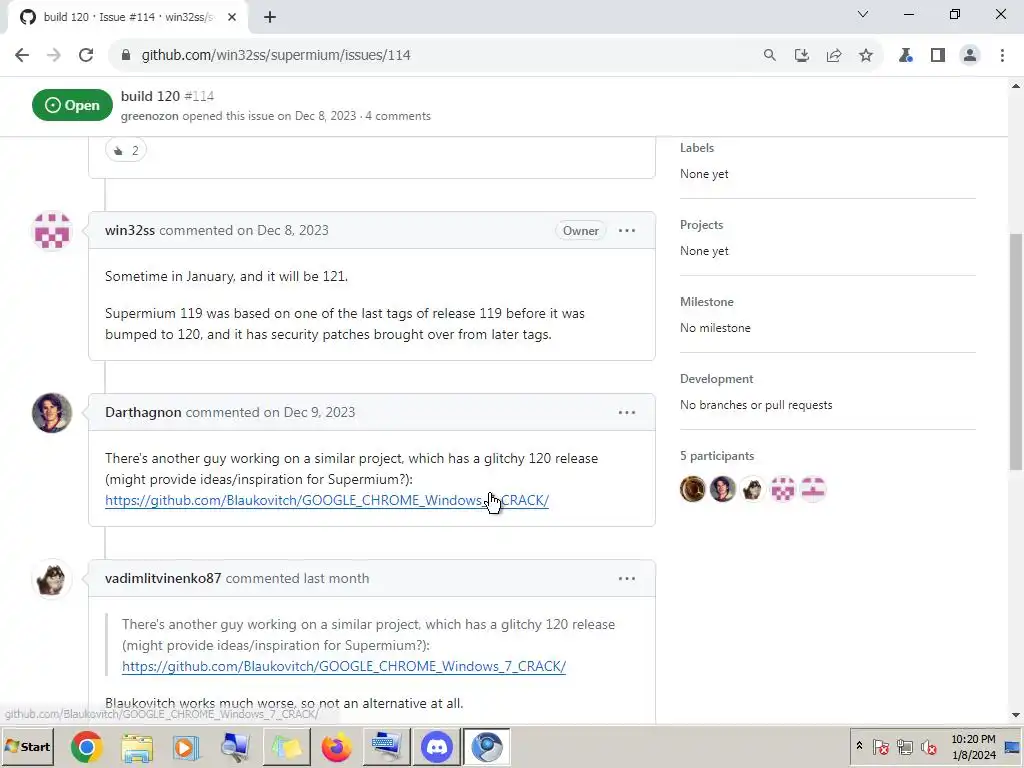
Task: Click the scrollbar down arrow
Action: click(1016, 715)
